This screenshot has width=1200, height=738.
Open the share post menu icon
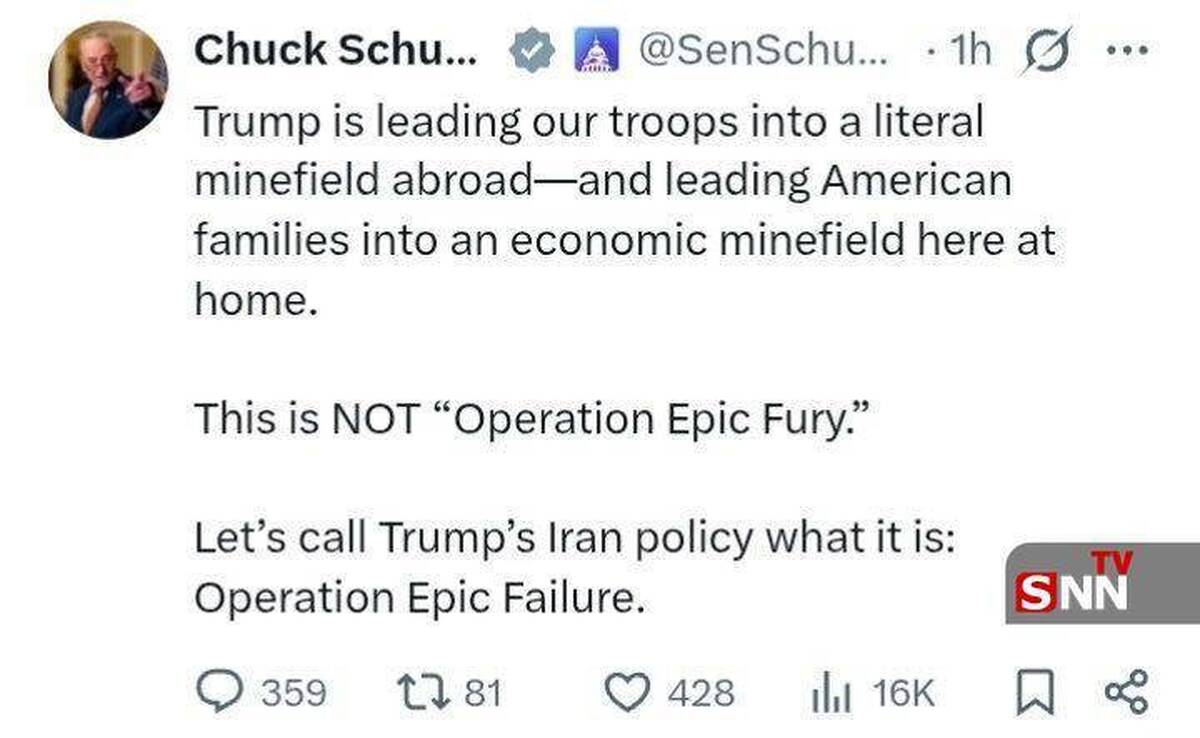click(1128, 692)
